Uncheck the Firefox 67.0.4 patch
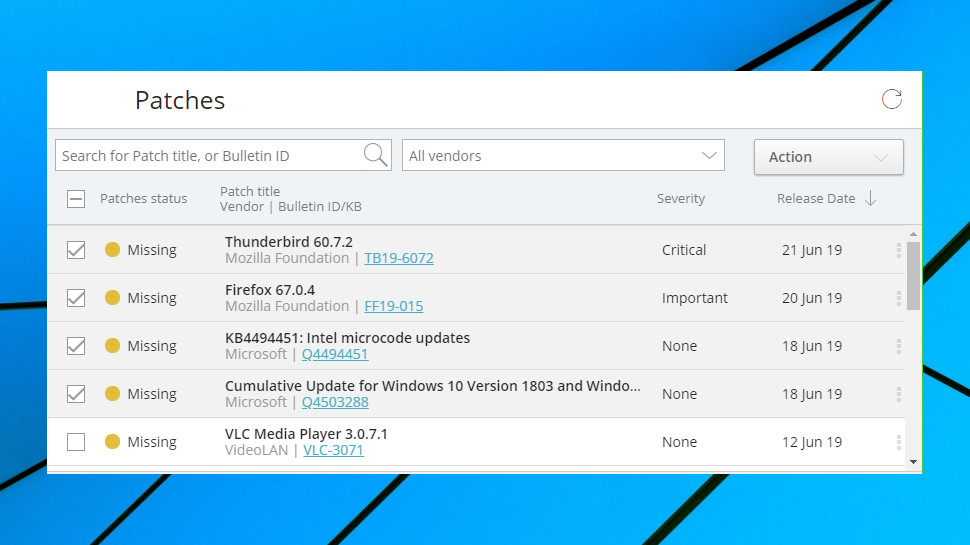 tap(76, 298)
